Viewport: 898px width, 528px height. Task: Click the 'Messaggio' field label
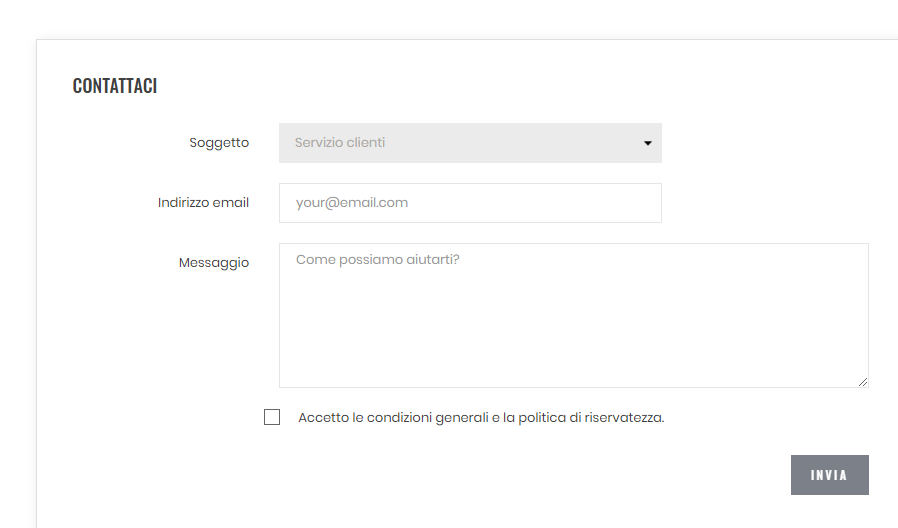(214, 263)
